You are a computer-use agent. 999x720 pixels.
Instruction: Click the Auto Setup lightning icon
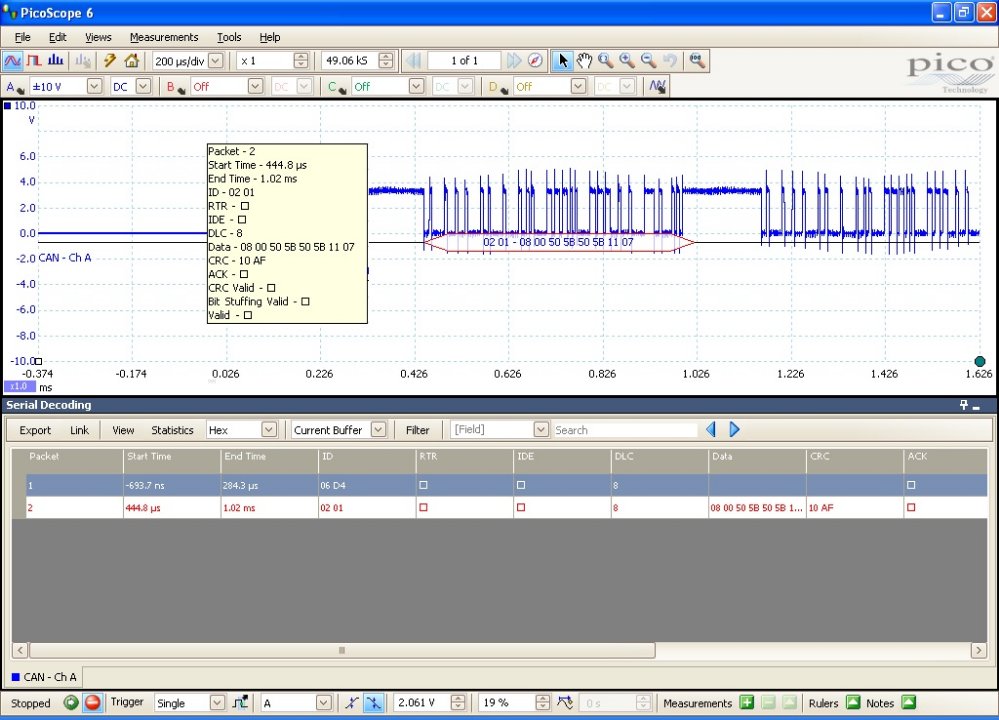pyautogui.click(x=110, y=61)
